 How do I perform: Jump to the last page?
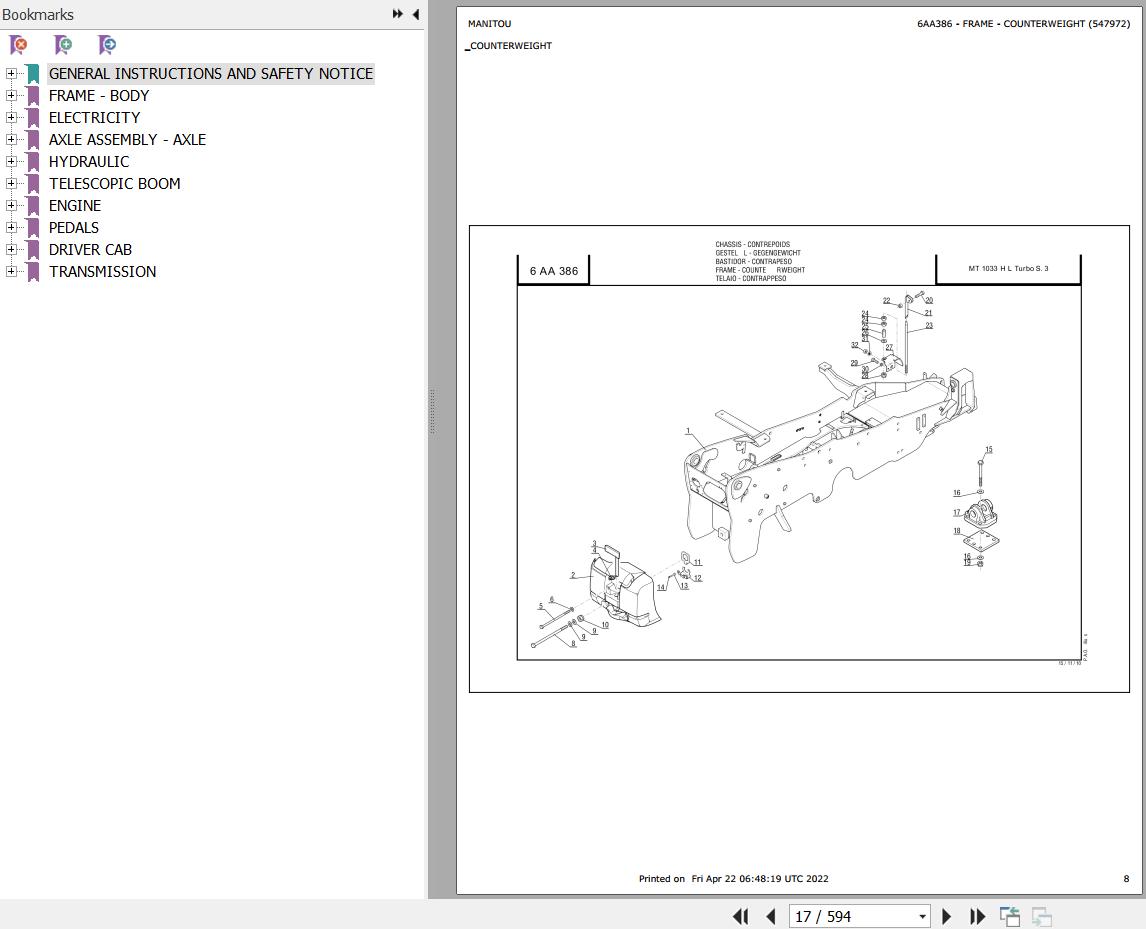977,916
